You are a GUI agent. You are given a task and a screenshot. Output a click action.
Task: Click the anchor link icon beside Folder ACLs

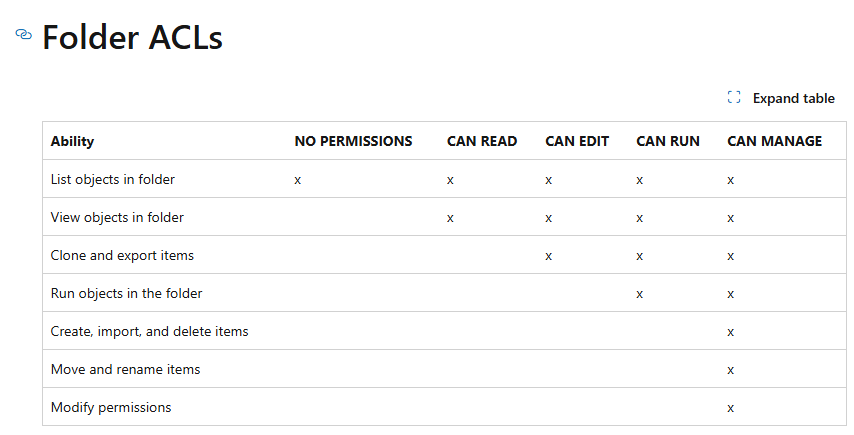coord(23,34)
